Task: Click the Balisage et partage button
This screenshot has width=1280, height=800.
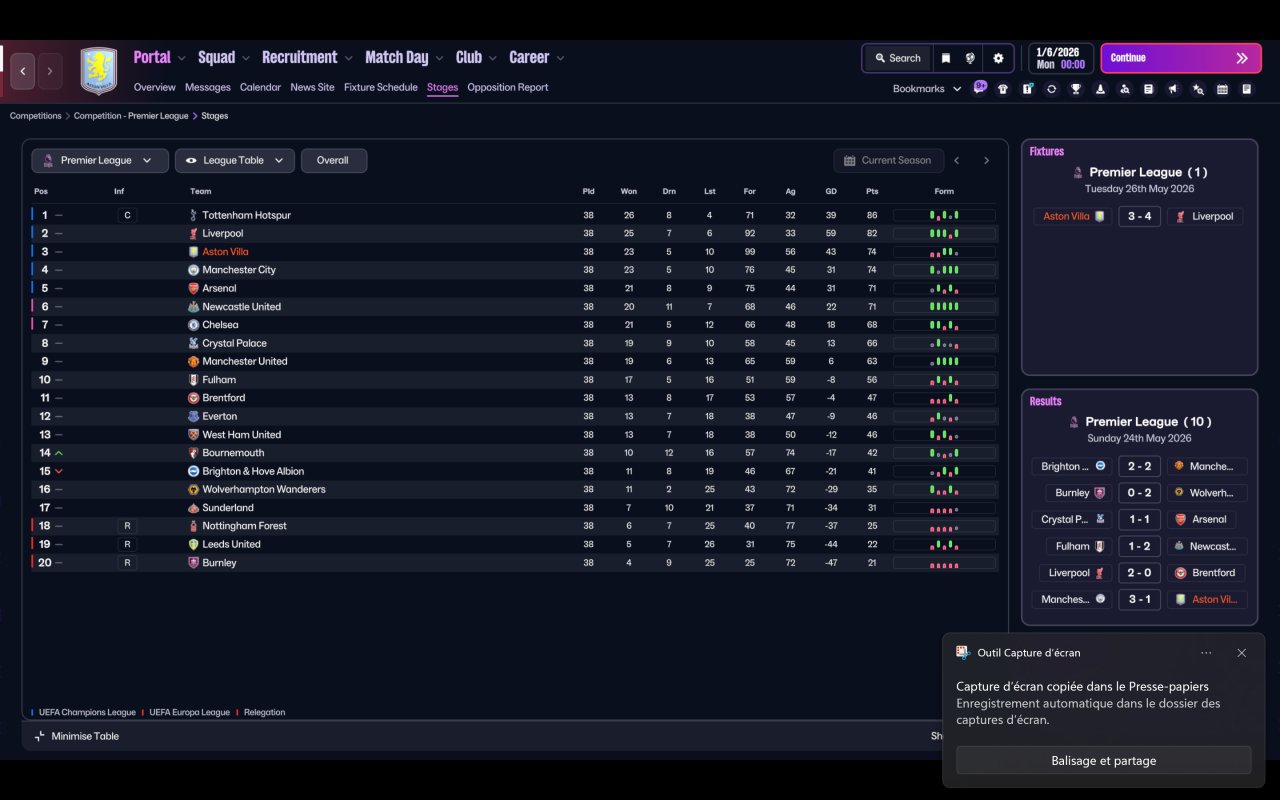Action: (x=1104, y=761)
